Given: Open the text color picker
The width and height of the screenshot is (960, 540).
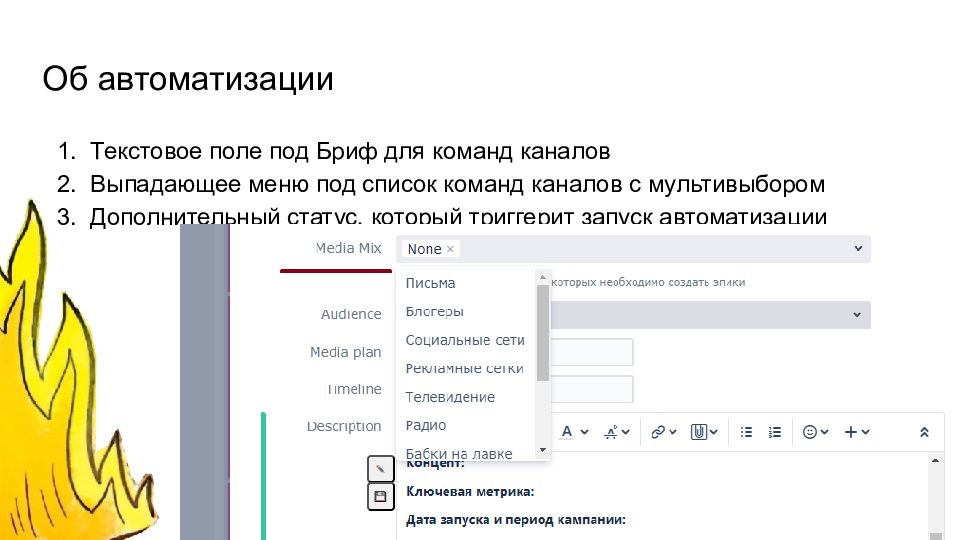Looking at the screenshot, I should [573, 432].
